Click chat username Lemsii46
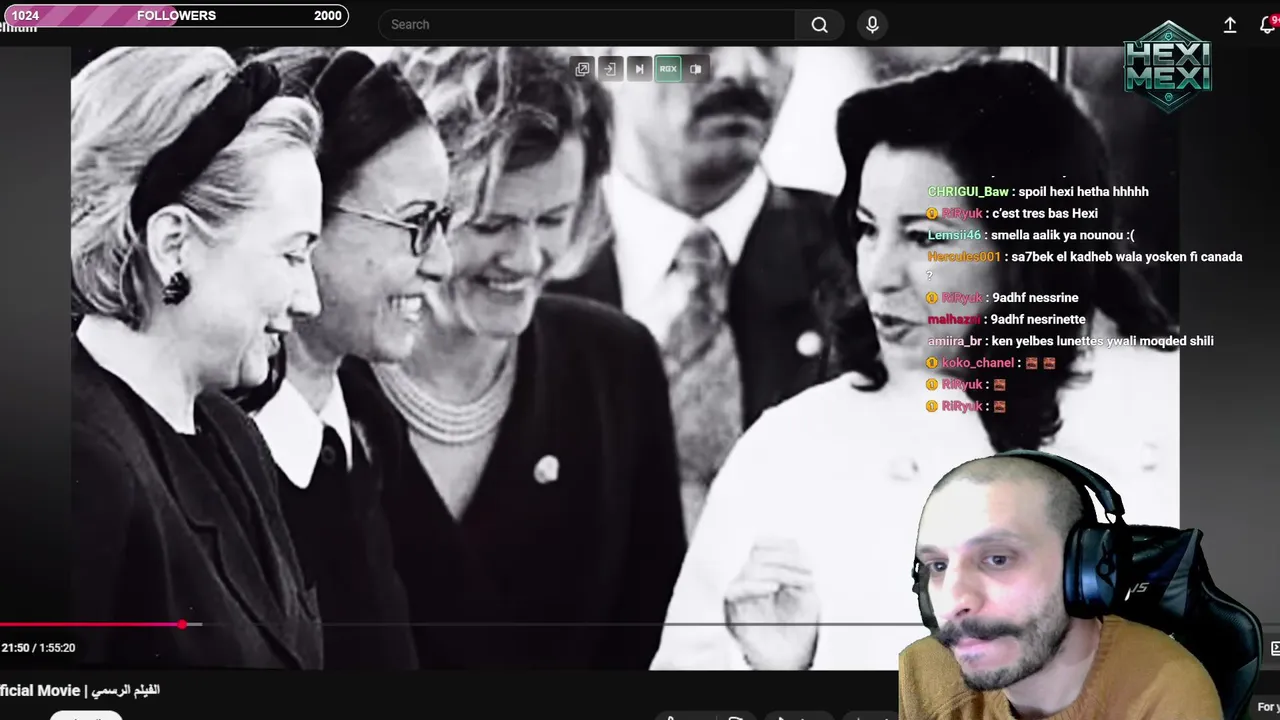This screenshot has width=1280, height=720. [954, 235]
